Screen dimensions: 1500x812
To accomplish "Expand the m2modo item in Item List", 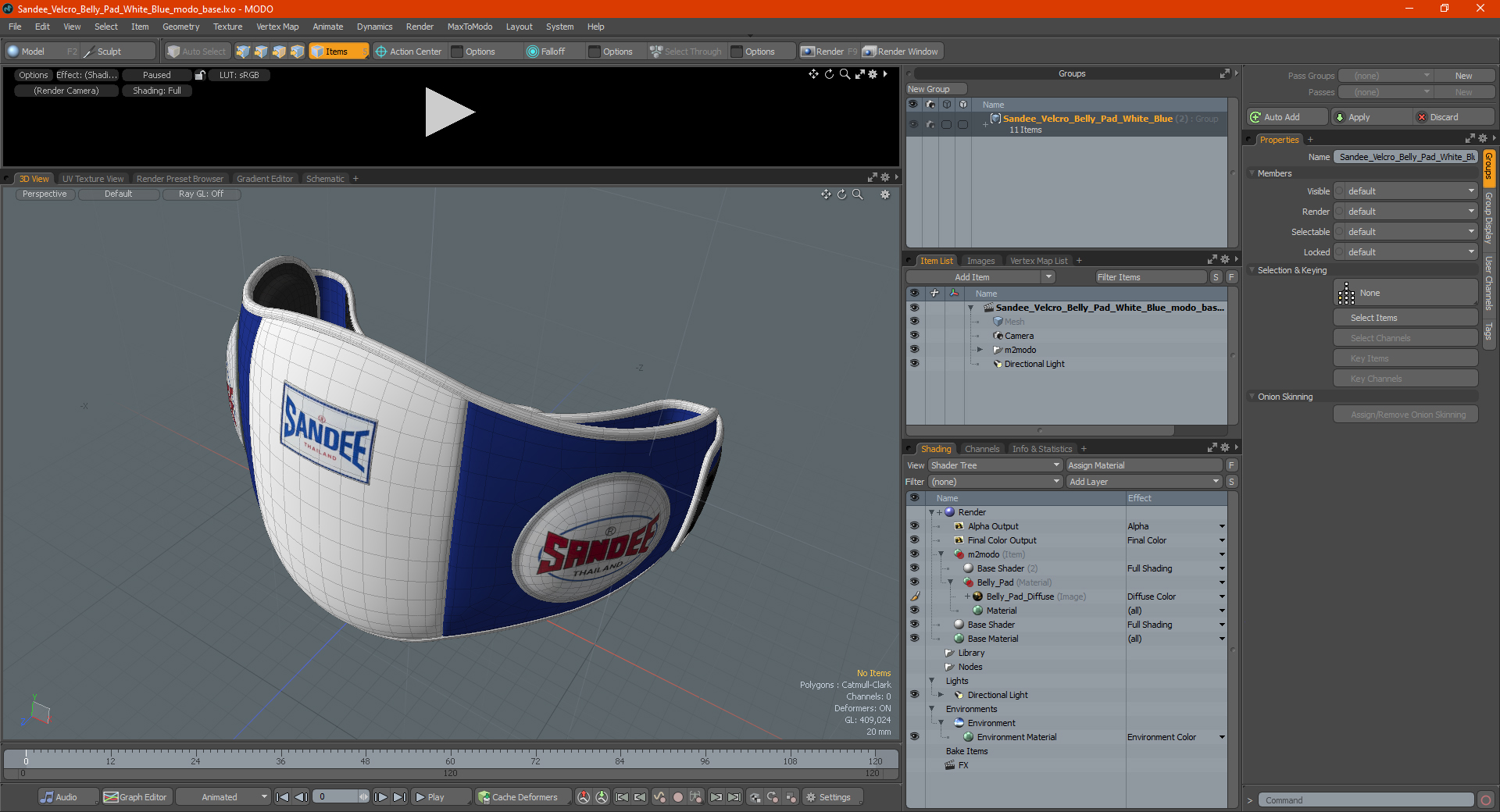I will tap(980, 350).
